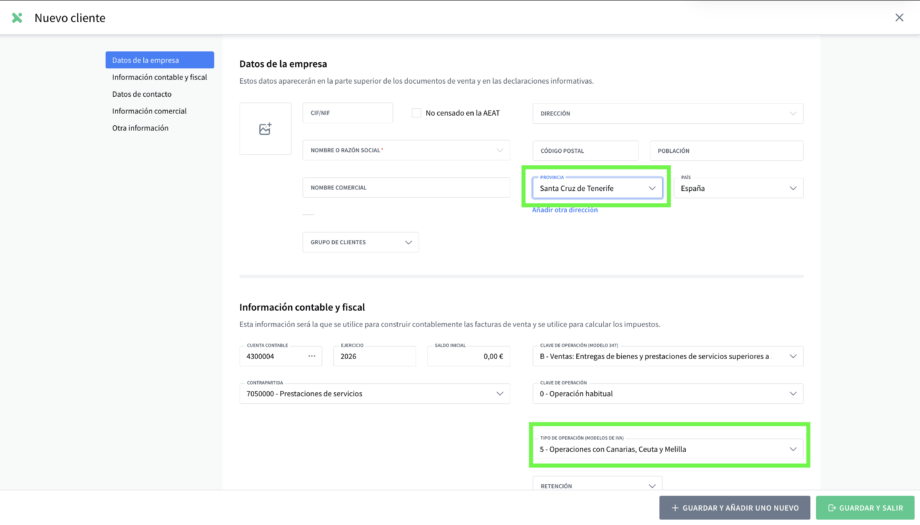
Task: Expand the Contrapartida dropdown
Action: coord(375,393)
